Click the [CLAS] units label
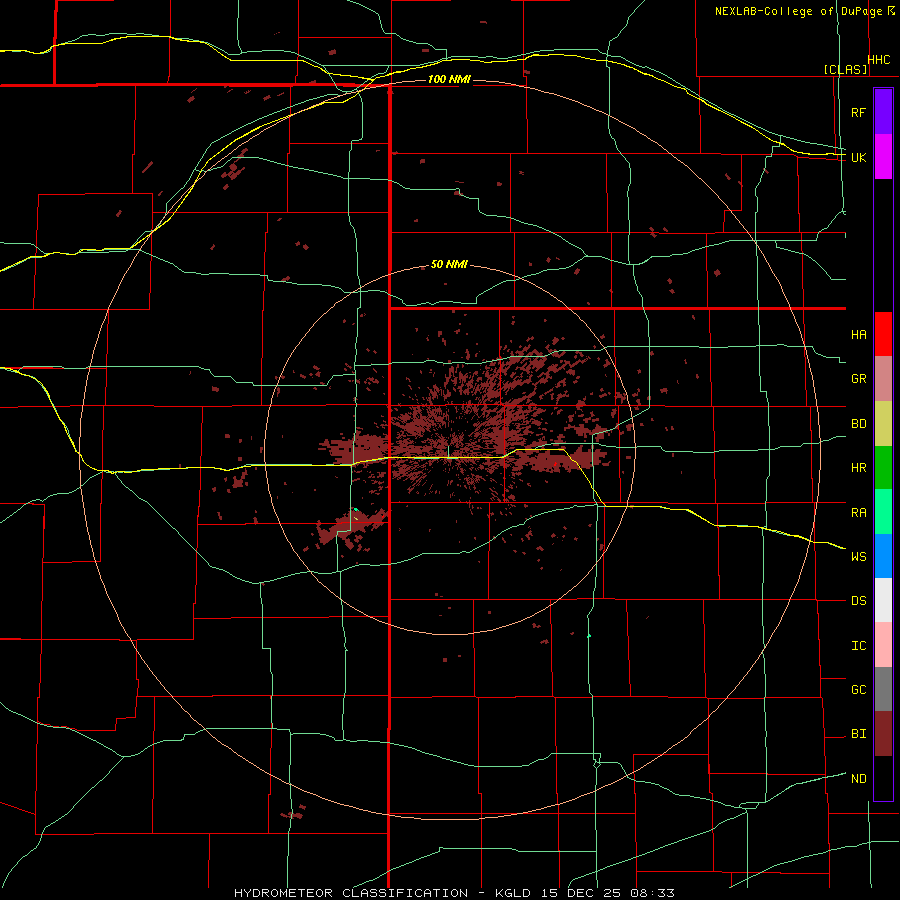The image size is (900, 900). coord(845,69)
